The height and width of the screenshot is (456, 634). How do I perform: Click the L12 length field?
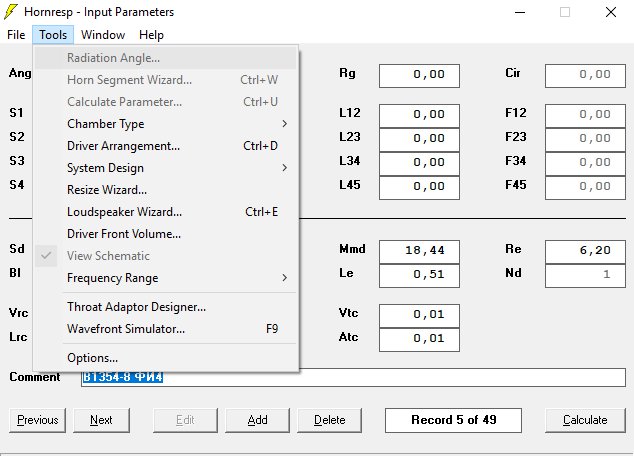pos(419,116)
